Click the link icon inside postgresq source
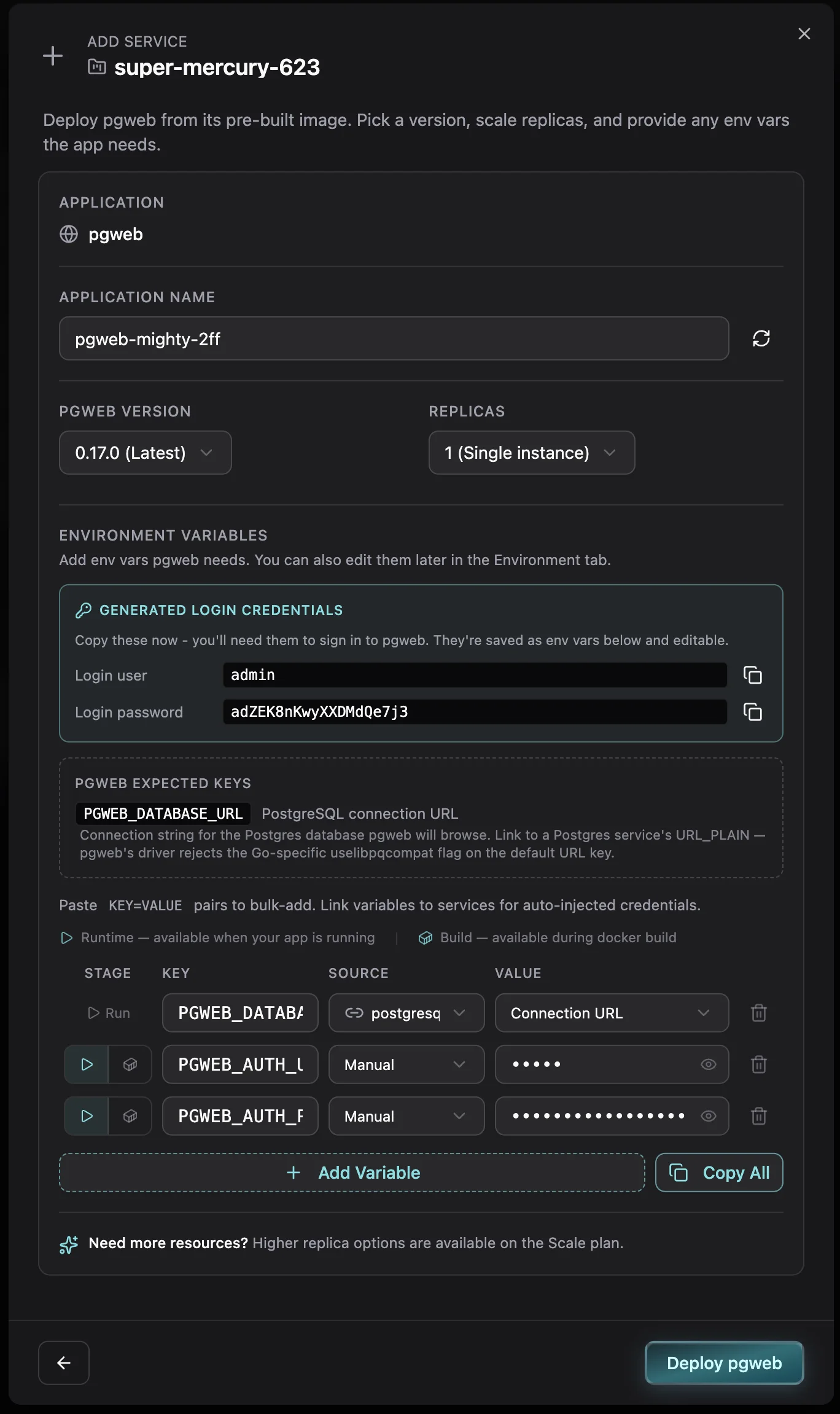 354,1013
